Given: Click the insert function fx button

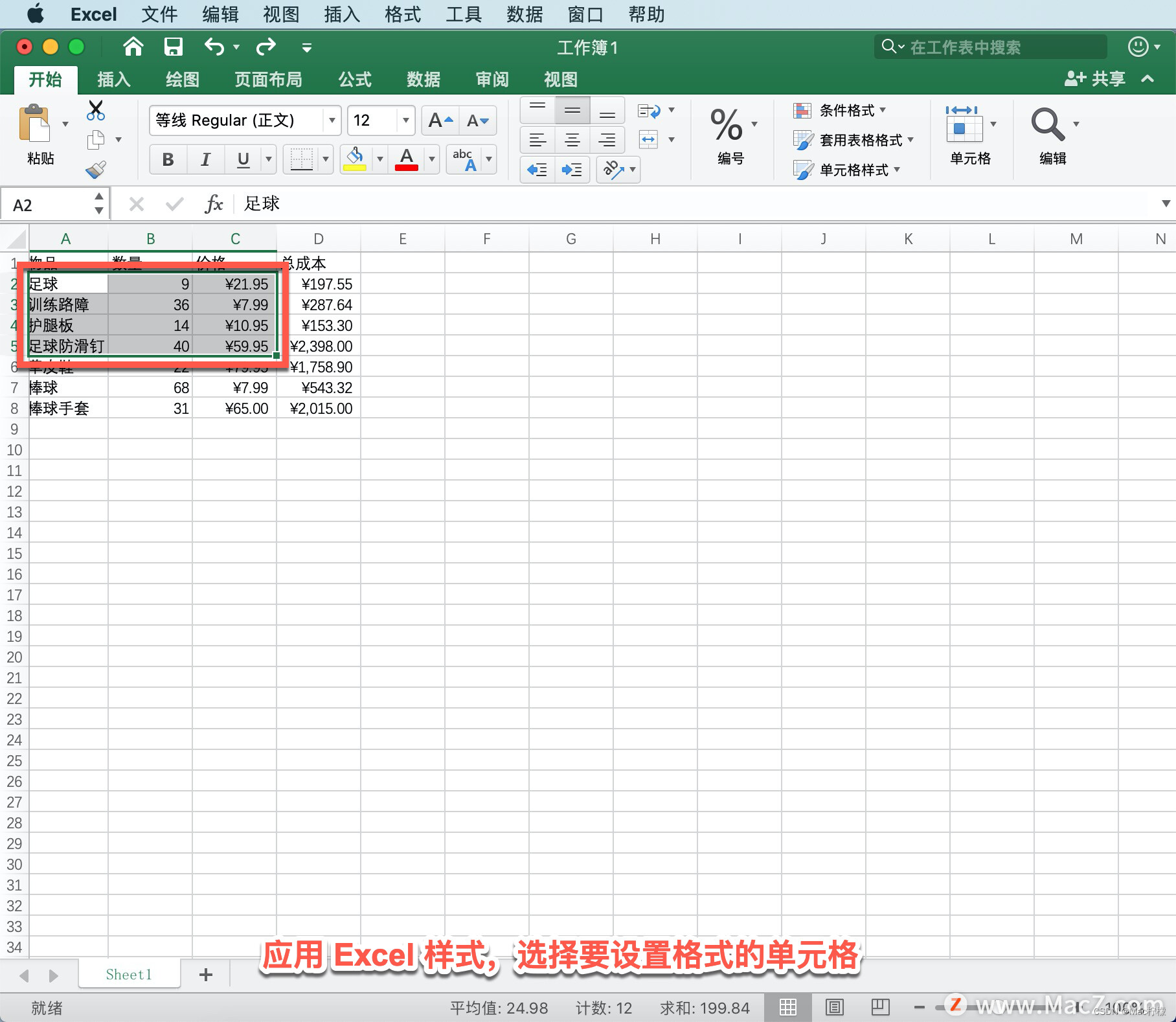Looking at the screenshot, I should tap(214, 204).
